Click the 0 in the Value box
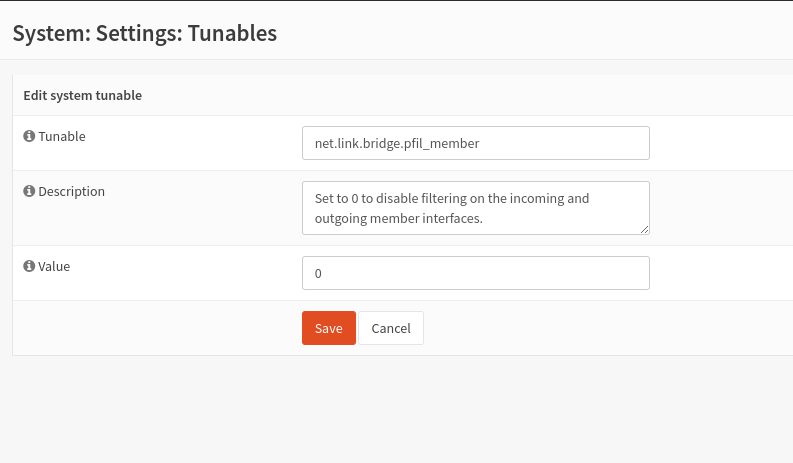 318,273
